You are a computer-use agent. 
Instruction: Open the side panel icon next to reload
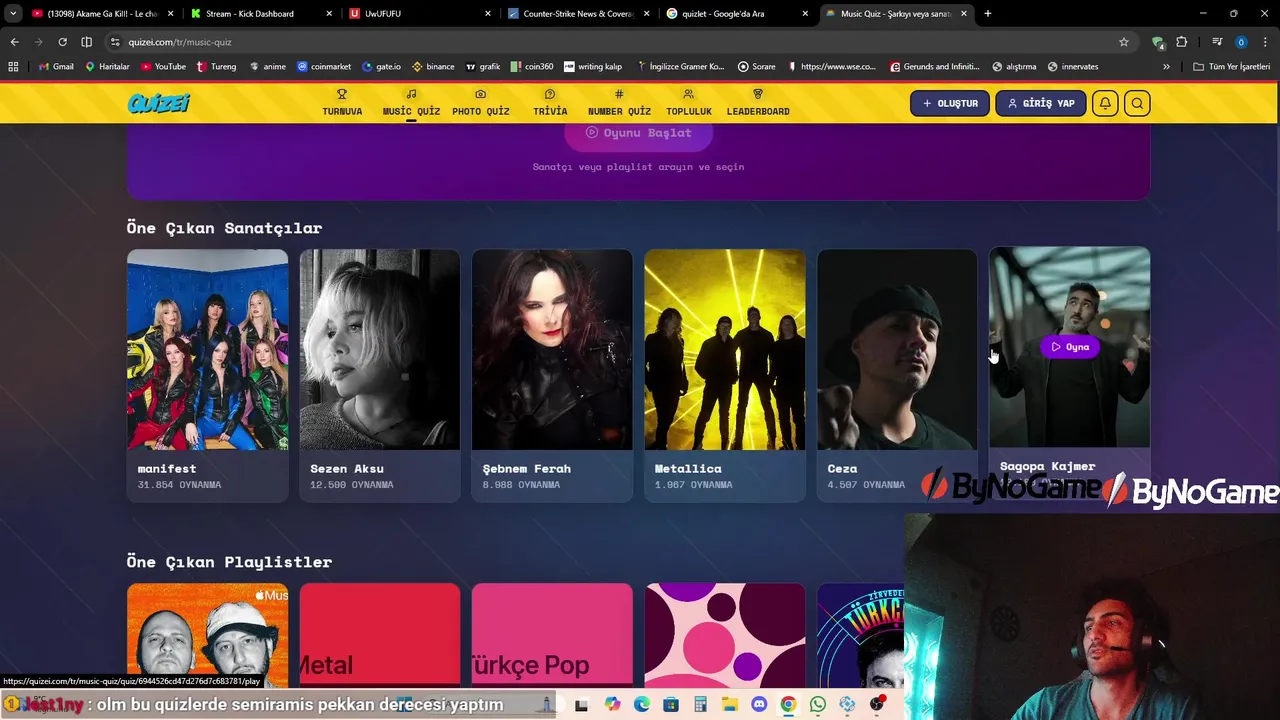coord(86,42)
